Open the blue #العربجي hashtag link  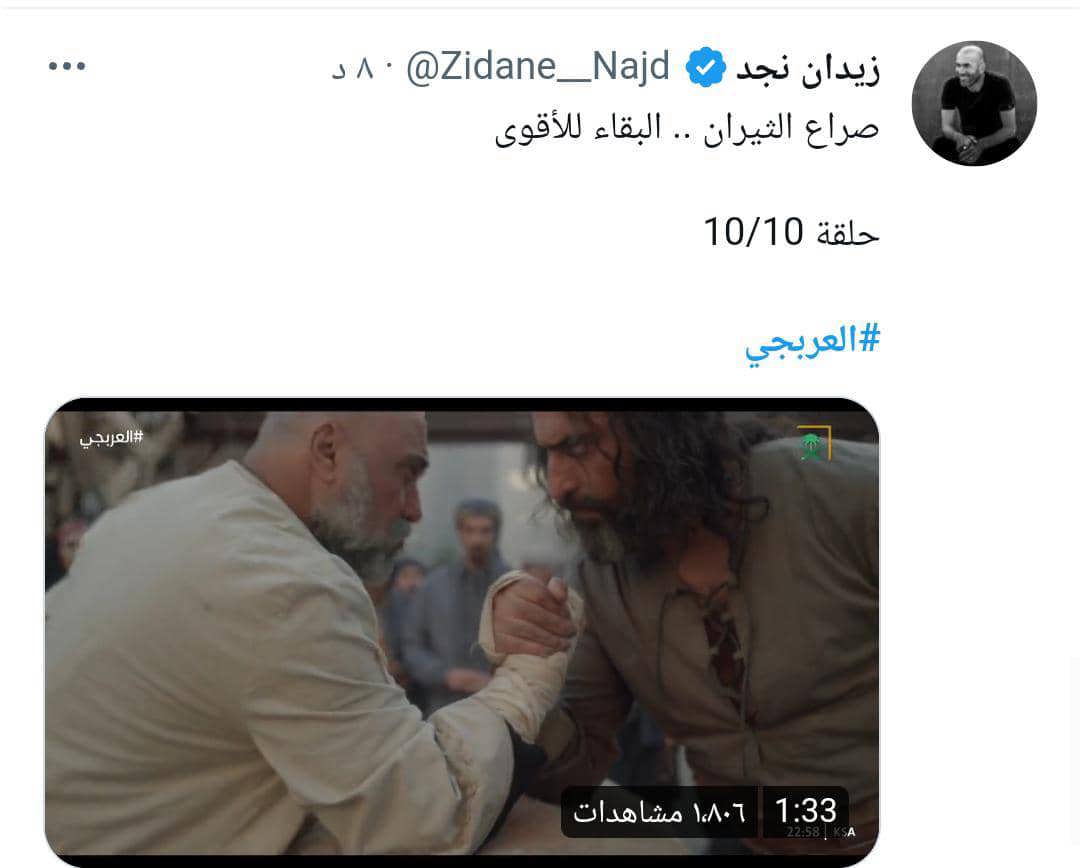[812, 342]
